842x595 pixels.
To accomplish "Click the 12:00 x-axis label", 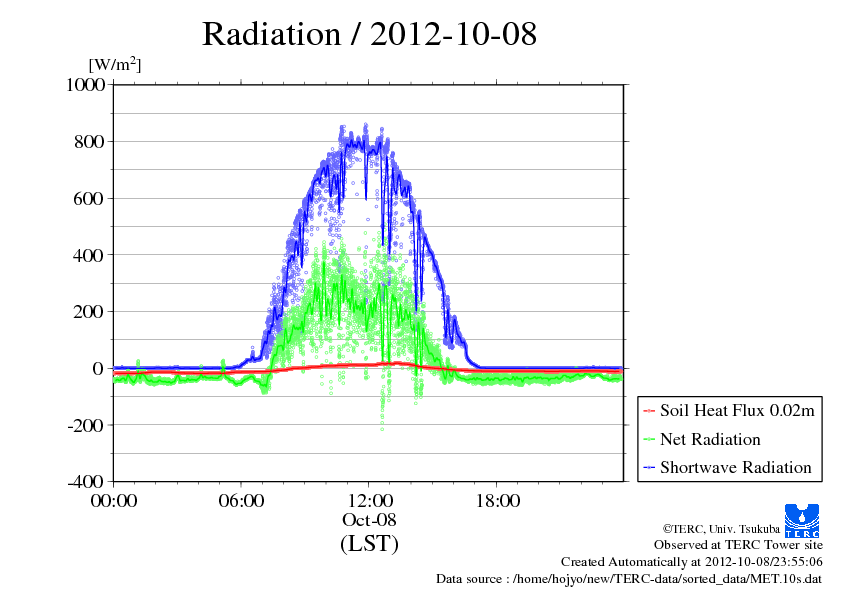I will click(x=370, y=501).
